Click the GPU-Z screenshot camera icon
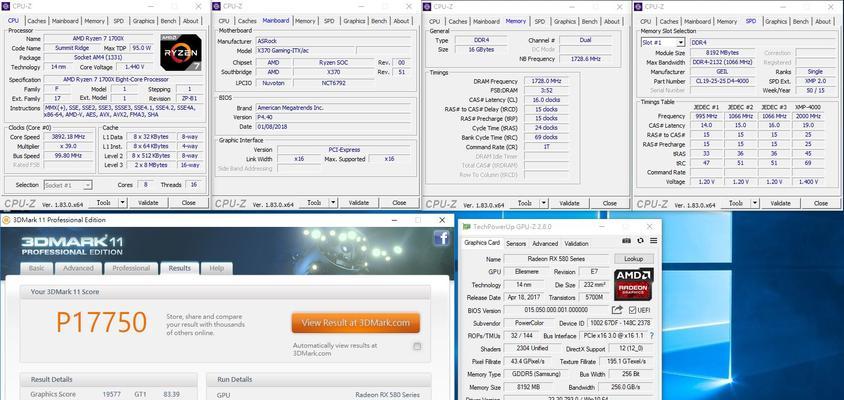This screenshot has width=844, height=400. pos(626,241)
